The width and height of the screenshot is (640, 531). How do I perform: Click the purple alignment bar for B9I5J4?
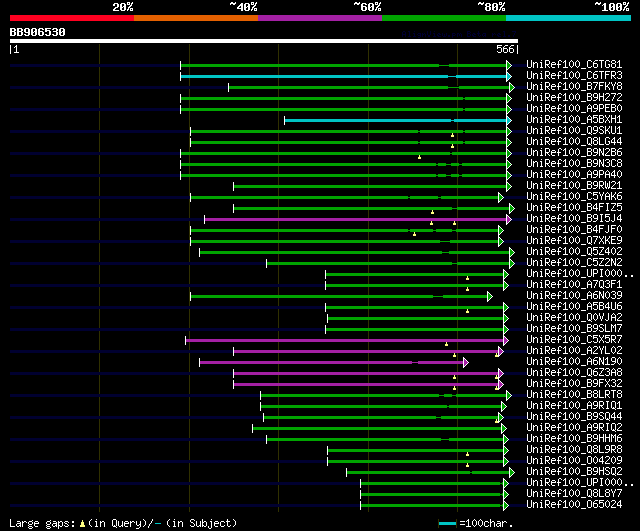point(356,220)
